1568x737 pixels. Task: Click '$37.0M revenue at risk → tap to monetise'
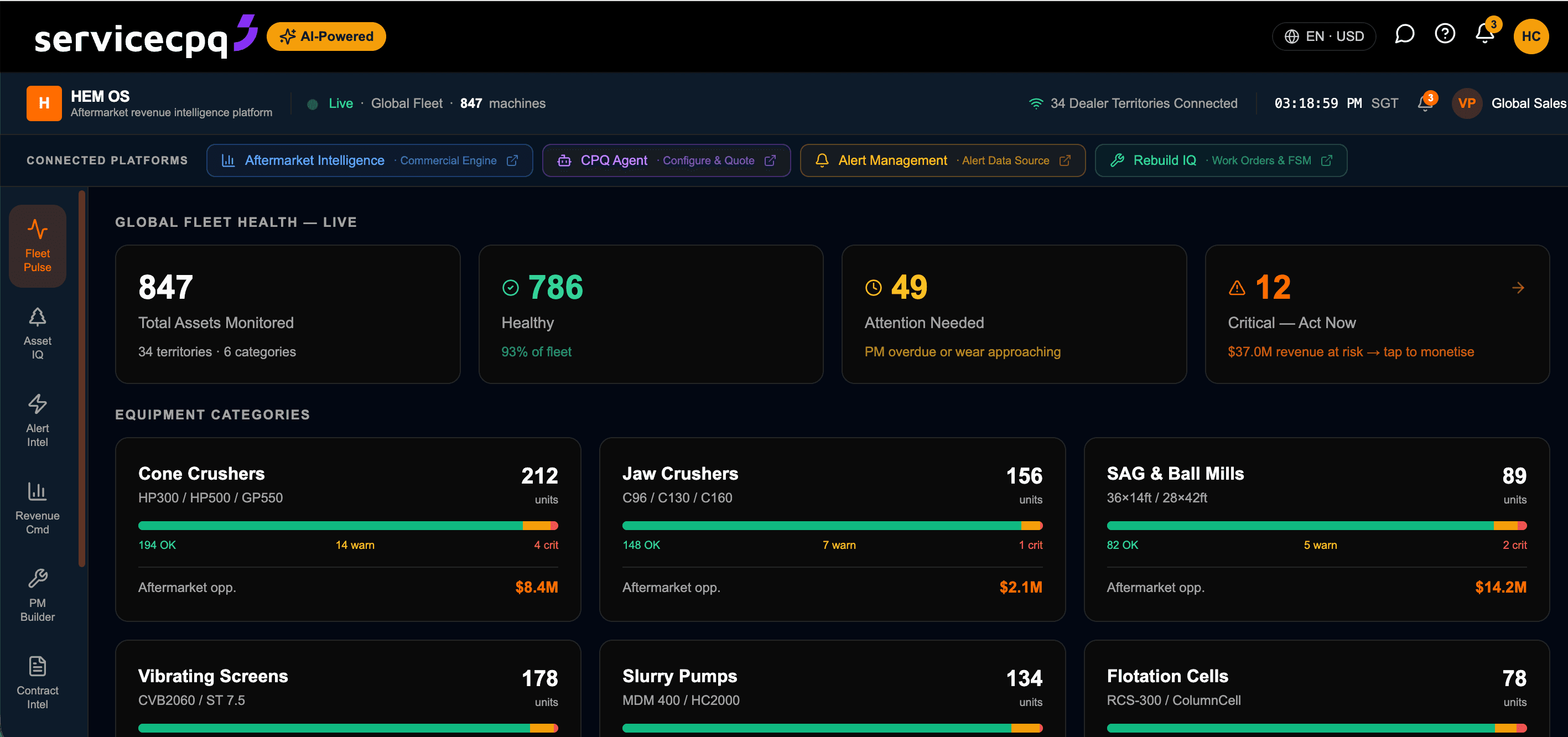(x=1351, y=352)
